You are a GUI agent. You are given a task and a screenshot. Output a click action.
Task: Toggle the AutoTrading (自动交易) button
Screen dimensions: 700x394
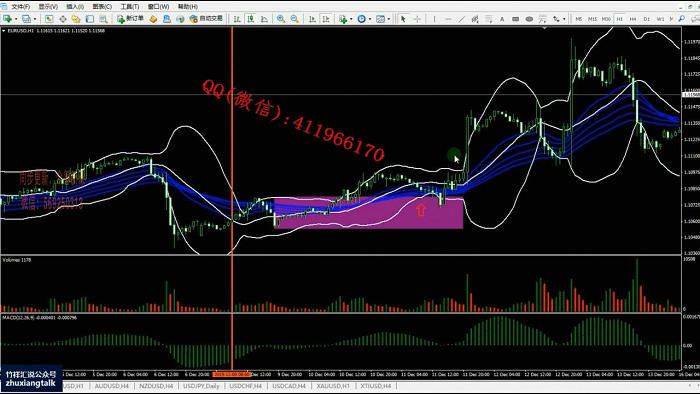tap(206, 19)
